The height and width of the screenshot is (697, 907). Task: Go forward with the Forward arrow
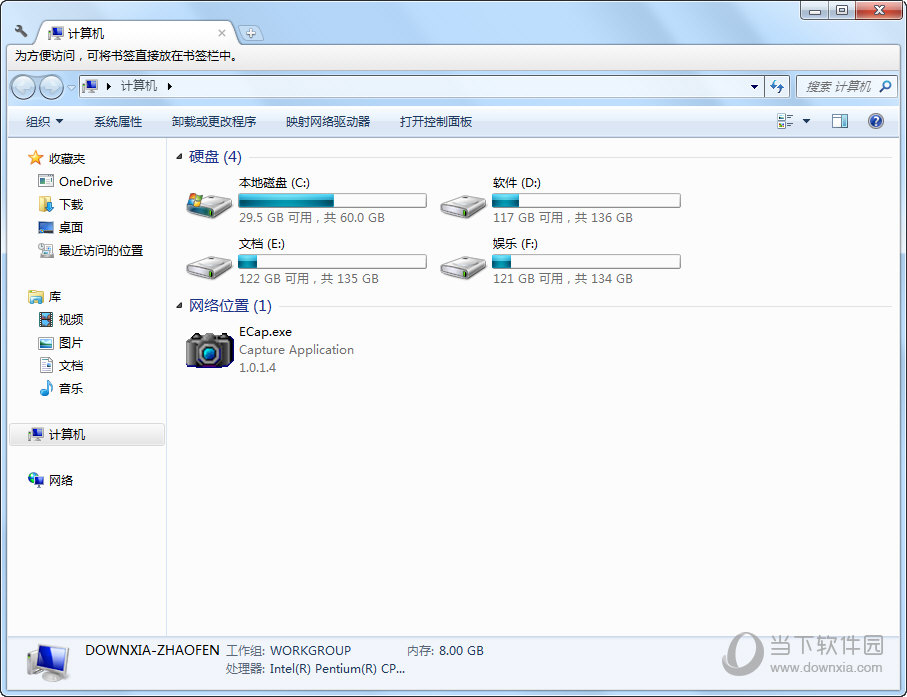(51, 87)
